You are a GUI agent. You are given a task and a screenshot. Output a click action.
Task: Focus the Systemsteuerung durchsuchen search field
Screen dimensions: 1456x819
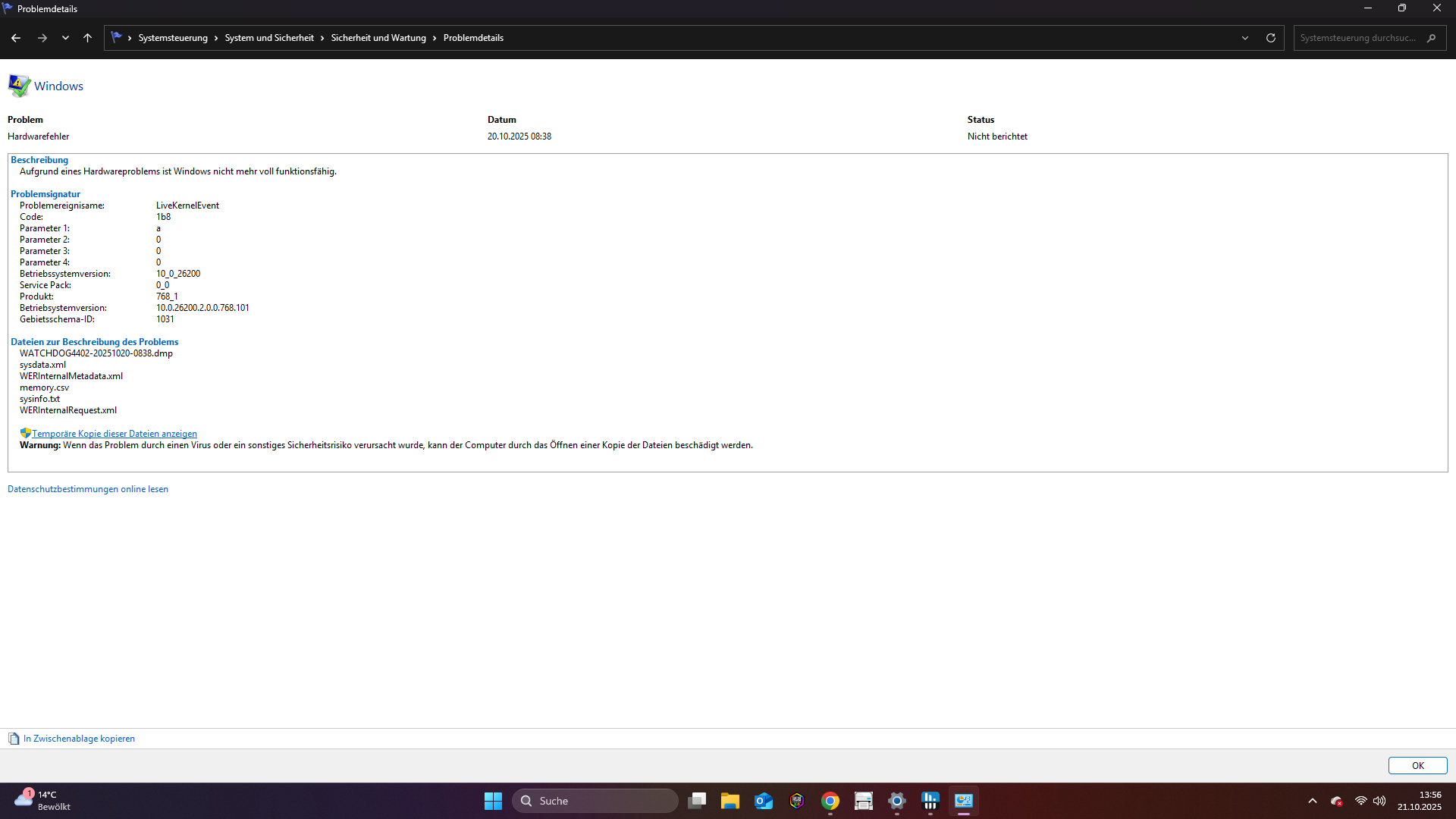pyautogui.click(x=1357, y=38)
